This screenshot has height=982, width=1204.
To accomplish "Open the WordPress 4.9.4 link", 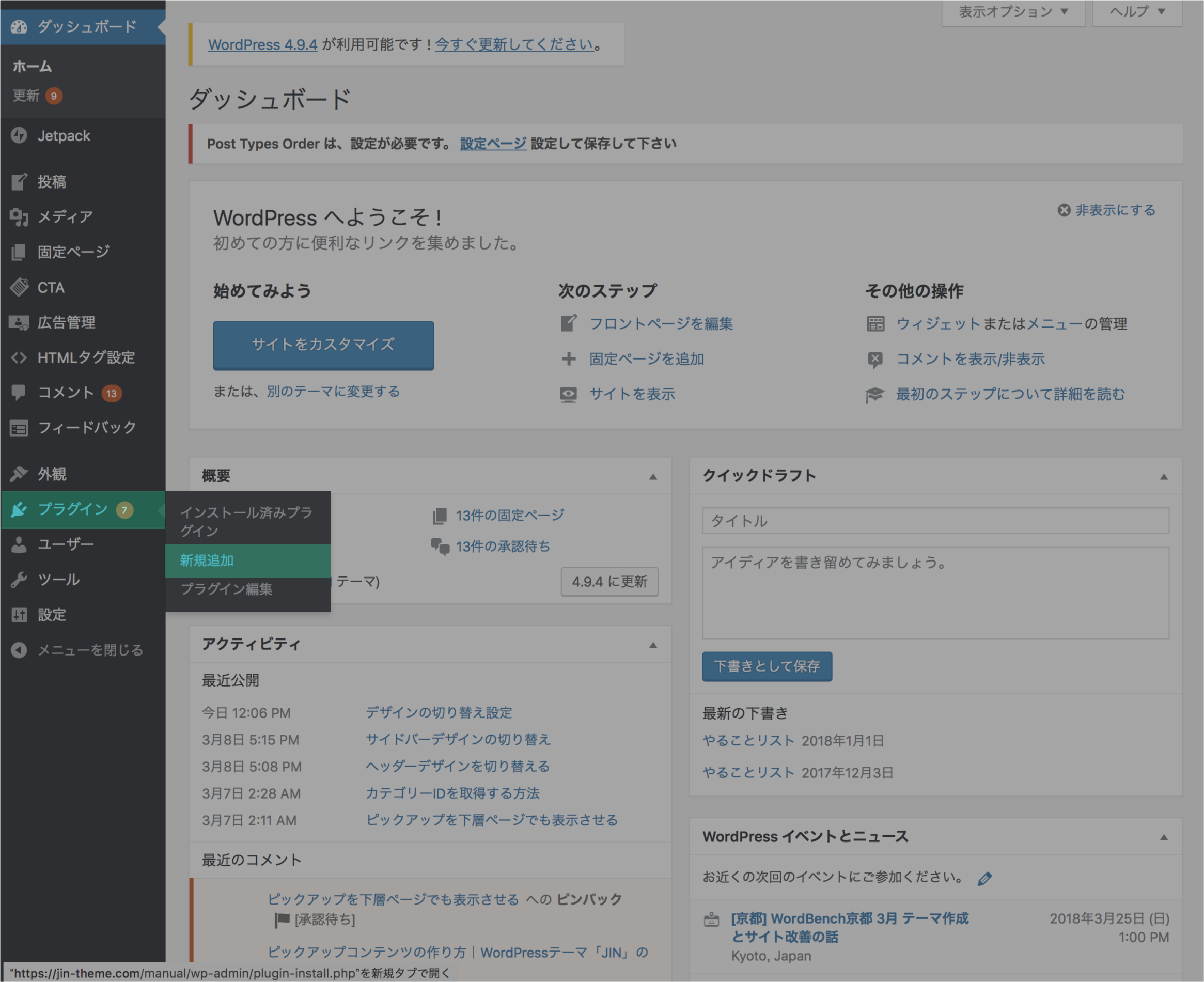I will [262, 44].
